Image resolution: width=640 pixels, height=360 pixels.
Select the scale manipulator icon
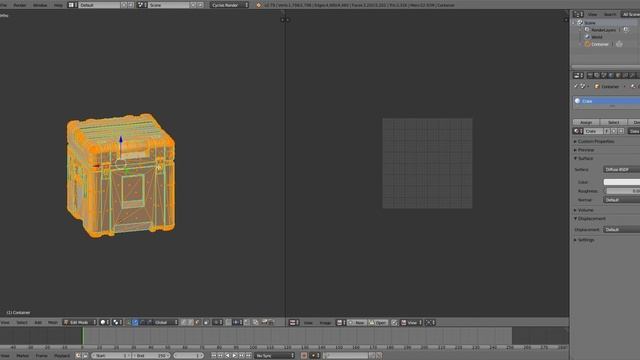pos(149,322)
